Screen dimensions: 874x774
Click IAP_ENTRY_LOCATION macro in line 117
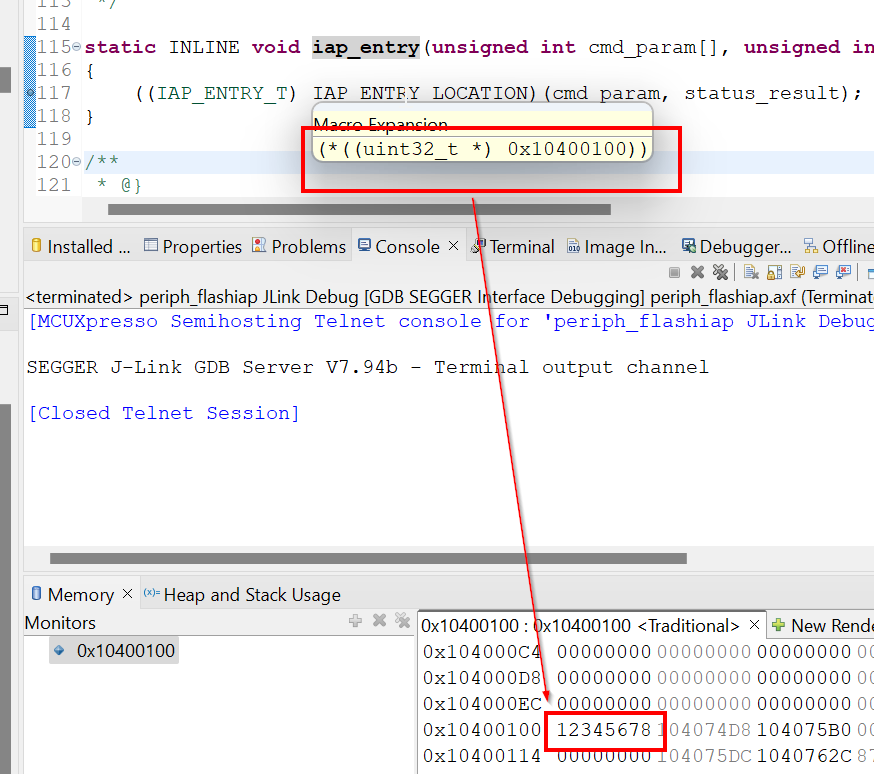pos(420,93)
